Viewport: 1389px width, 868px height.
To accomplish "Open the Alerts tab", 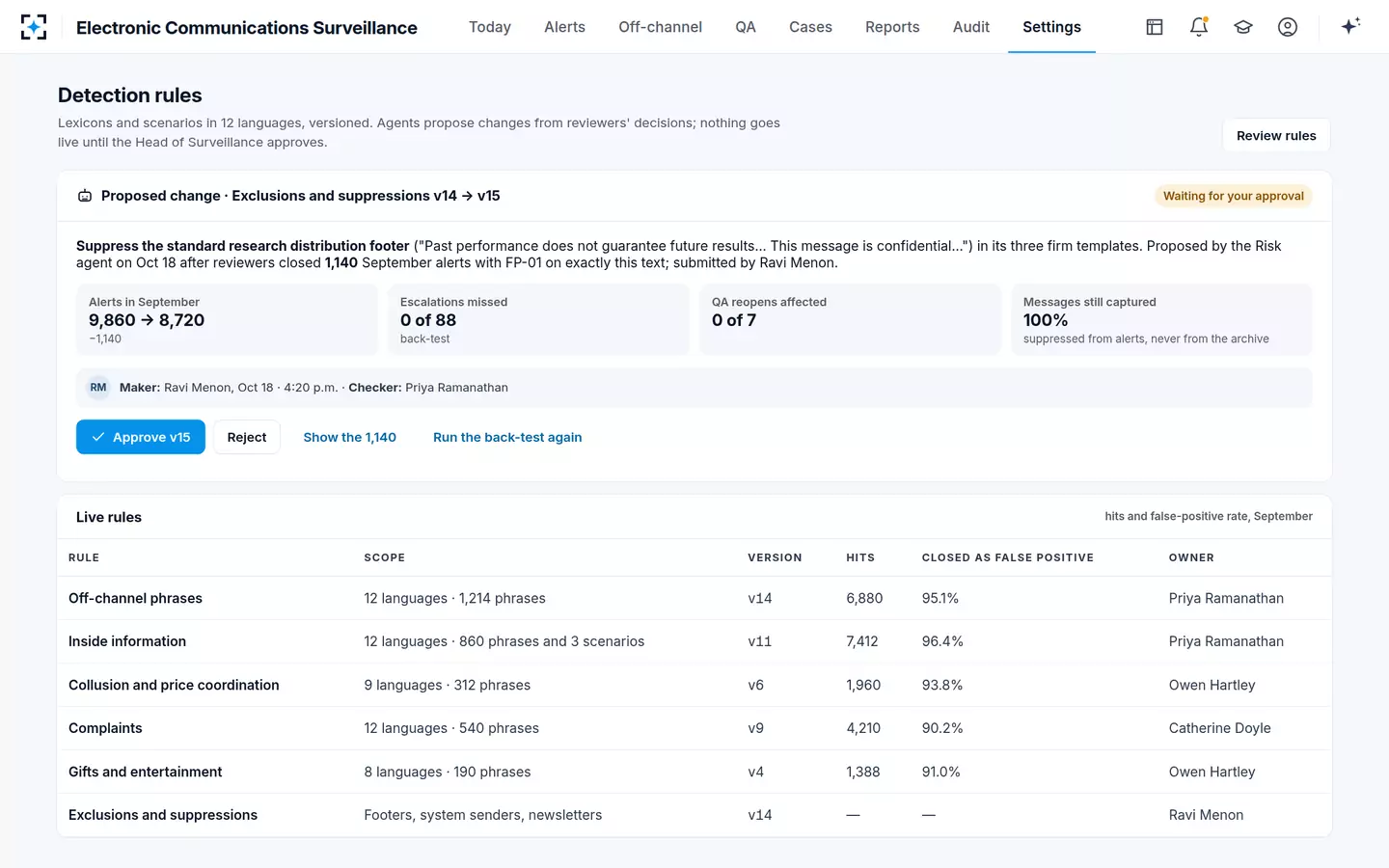I will click(x=564, y=27).
